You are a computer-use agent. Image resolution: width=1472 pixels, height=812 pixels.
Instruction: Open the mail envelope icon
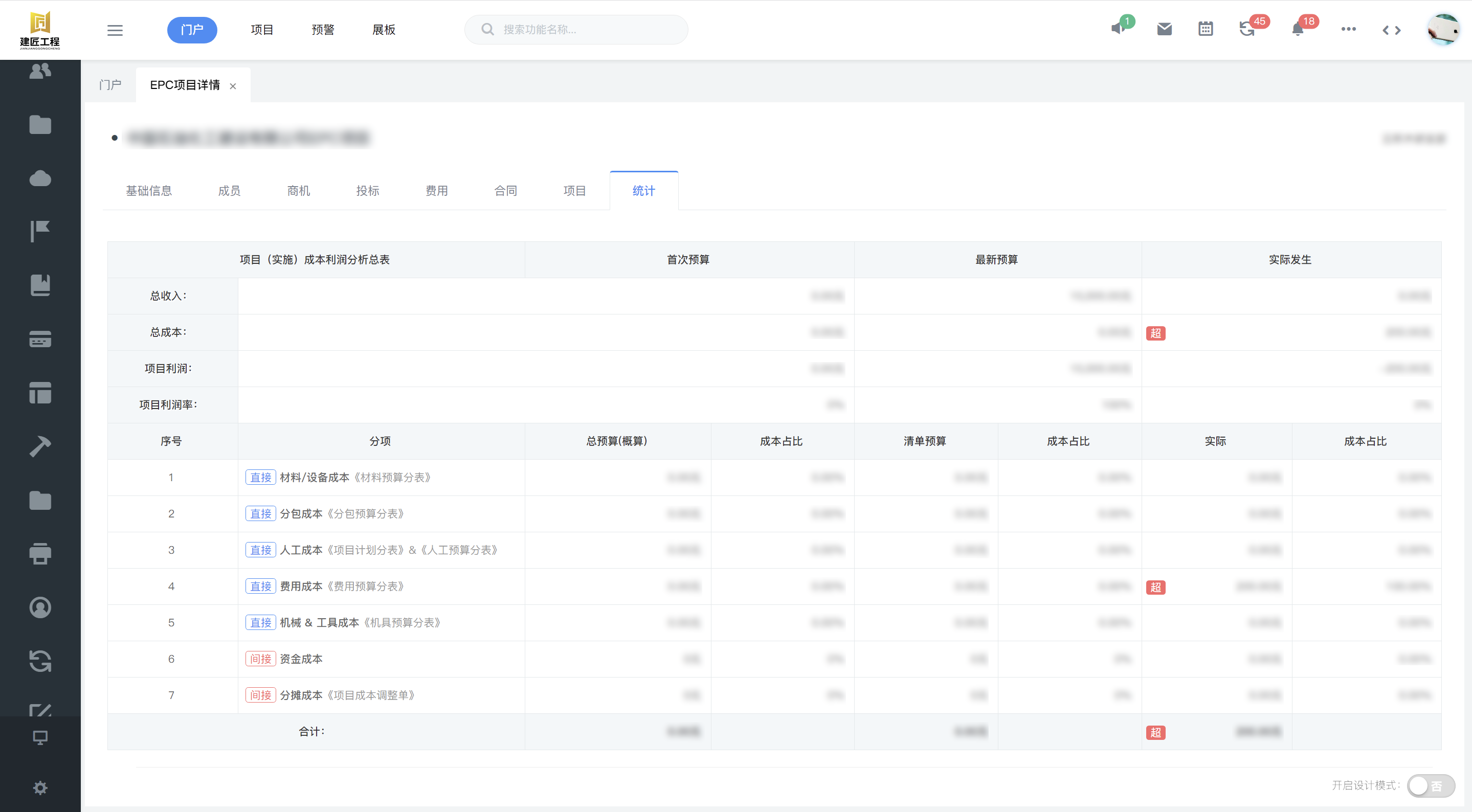(x=1164, y=29)
